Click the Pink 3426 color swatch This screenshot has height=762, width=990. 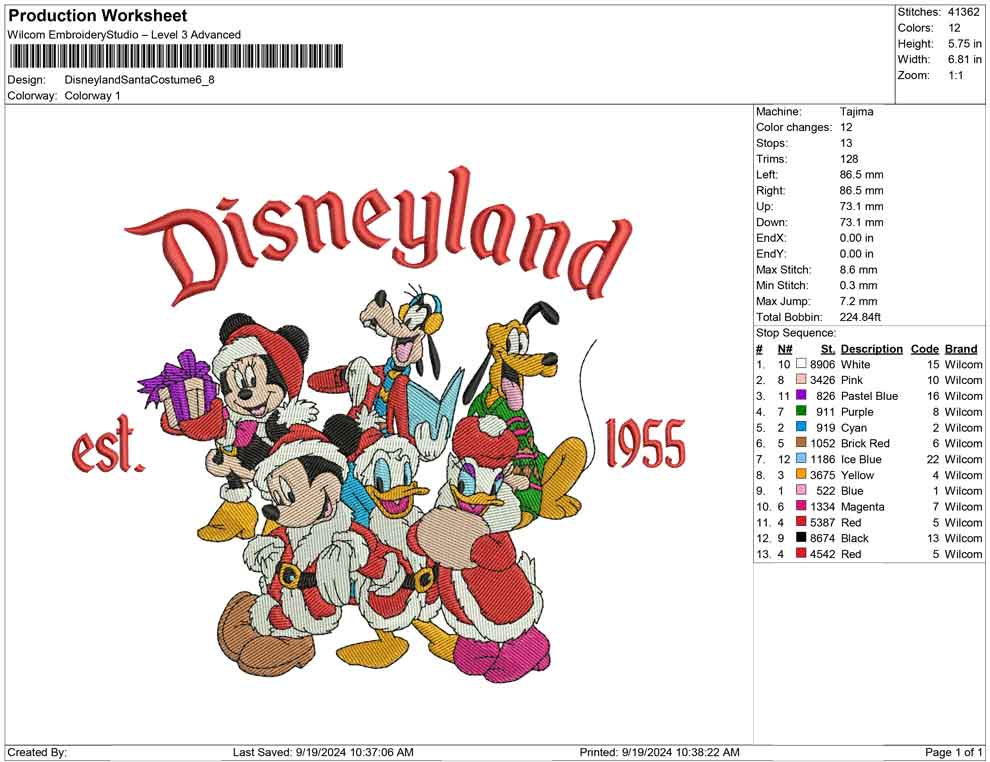(x=801, y=379)
